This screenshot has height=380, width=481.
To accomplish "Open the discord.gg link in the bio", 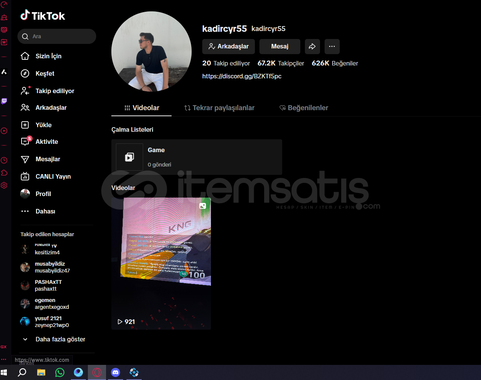I will click(242, 76).
